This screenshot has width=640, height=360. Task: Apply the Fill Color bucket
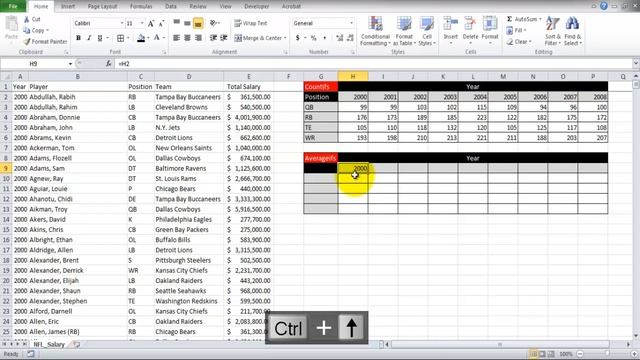(x=141, y=38)
